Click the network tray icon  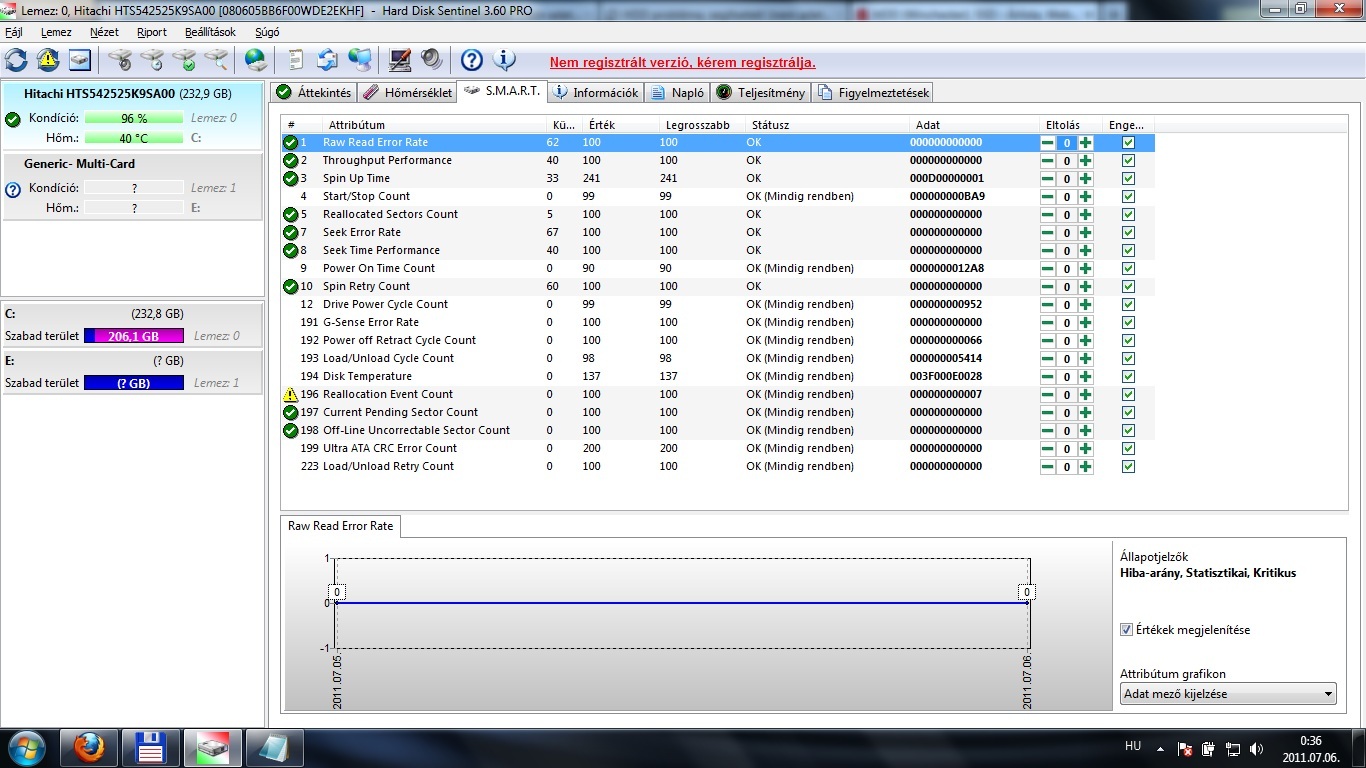[x=1233, y=748]
